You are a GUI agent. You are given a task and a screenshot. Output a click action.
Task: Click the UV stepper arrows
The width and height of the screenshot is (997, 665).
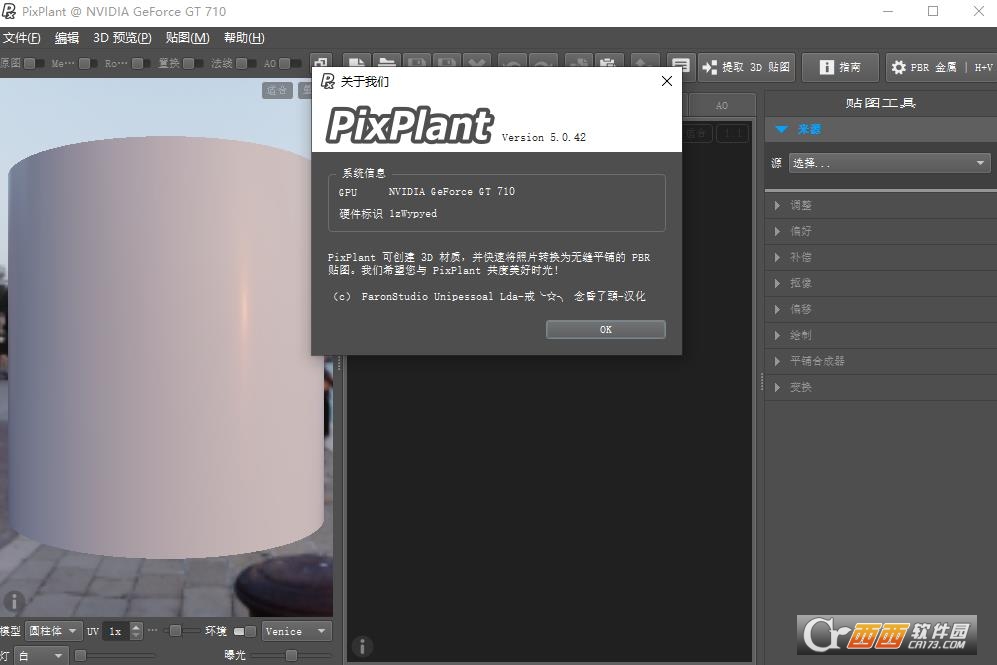pos(136,631)
